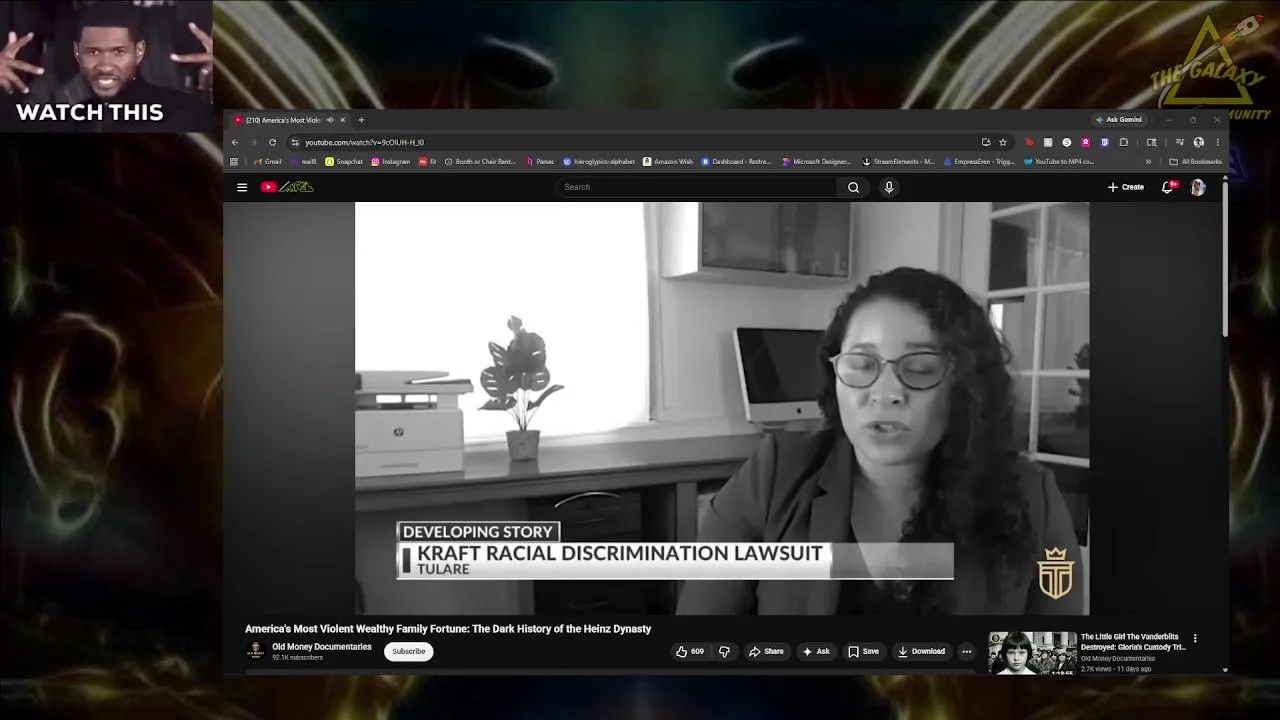This screenshot has width=1280, height=720.
Task: Go to the YouTube home logo
Action: 288,187
